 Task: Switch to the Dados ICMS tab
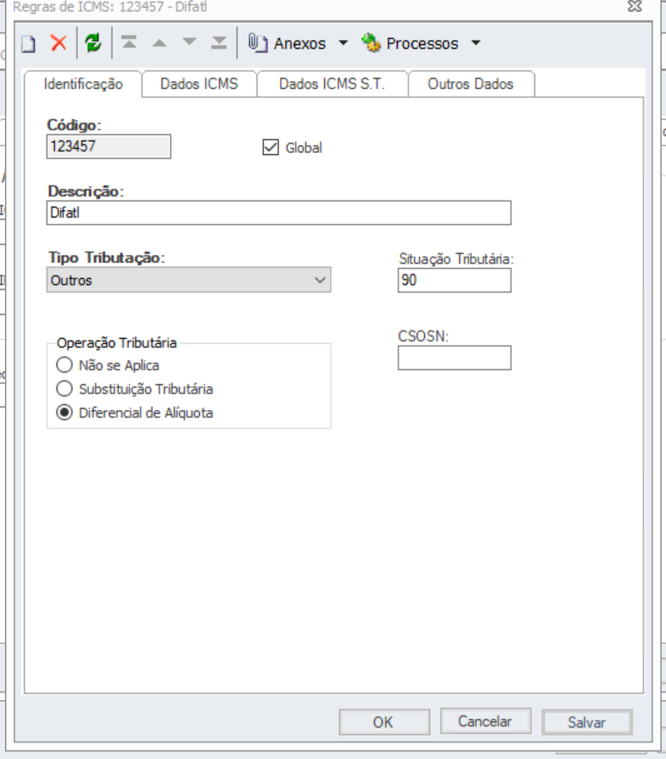199,84
